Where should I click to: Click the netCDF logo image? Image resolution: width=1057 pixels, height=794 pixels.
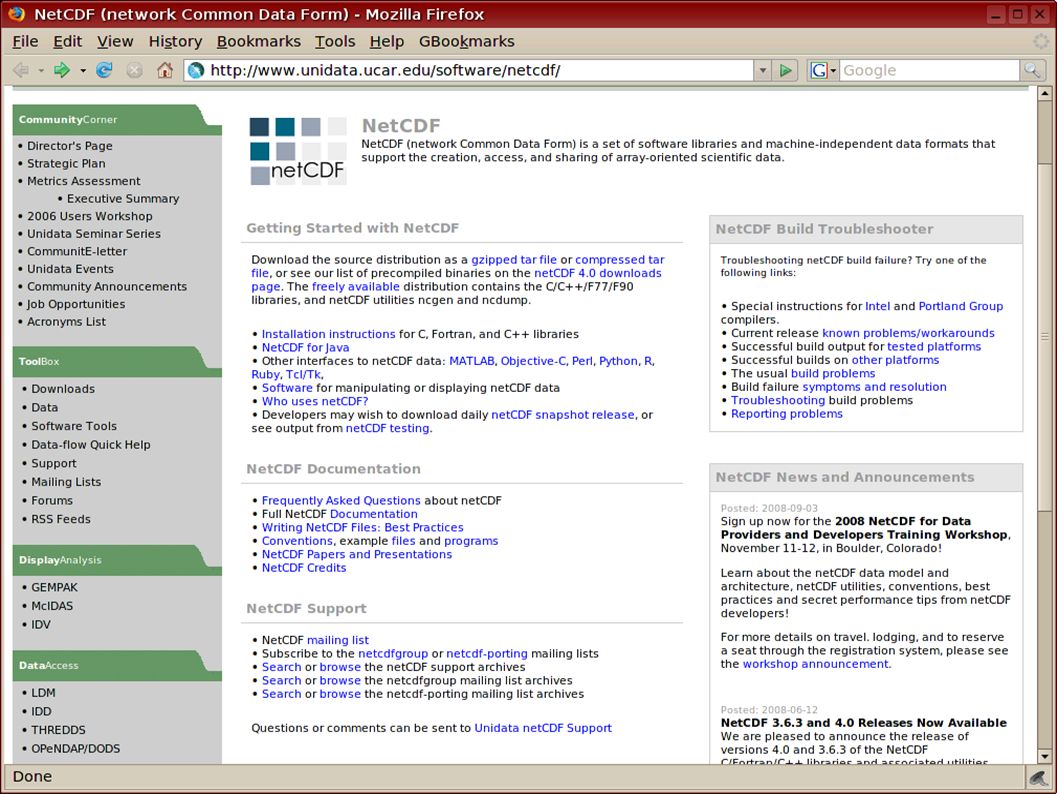click(x=298, y=151)
